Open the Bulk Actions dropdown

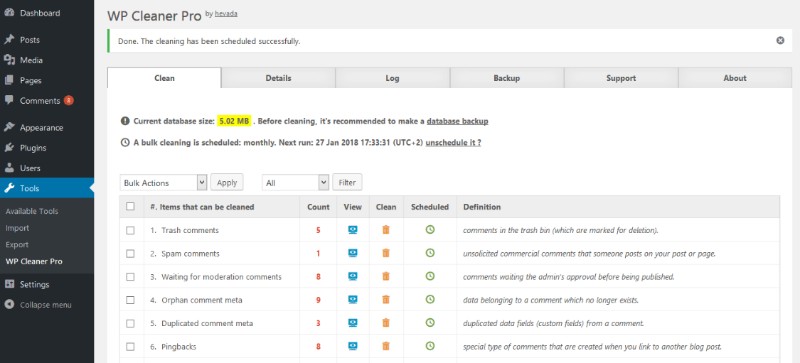(163, 182)
